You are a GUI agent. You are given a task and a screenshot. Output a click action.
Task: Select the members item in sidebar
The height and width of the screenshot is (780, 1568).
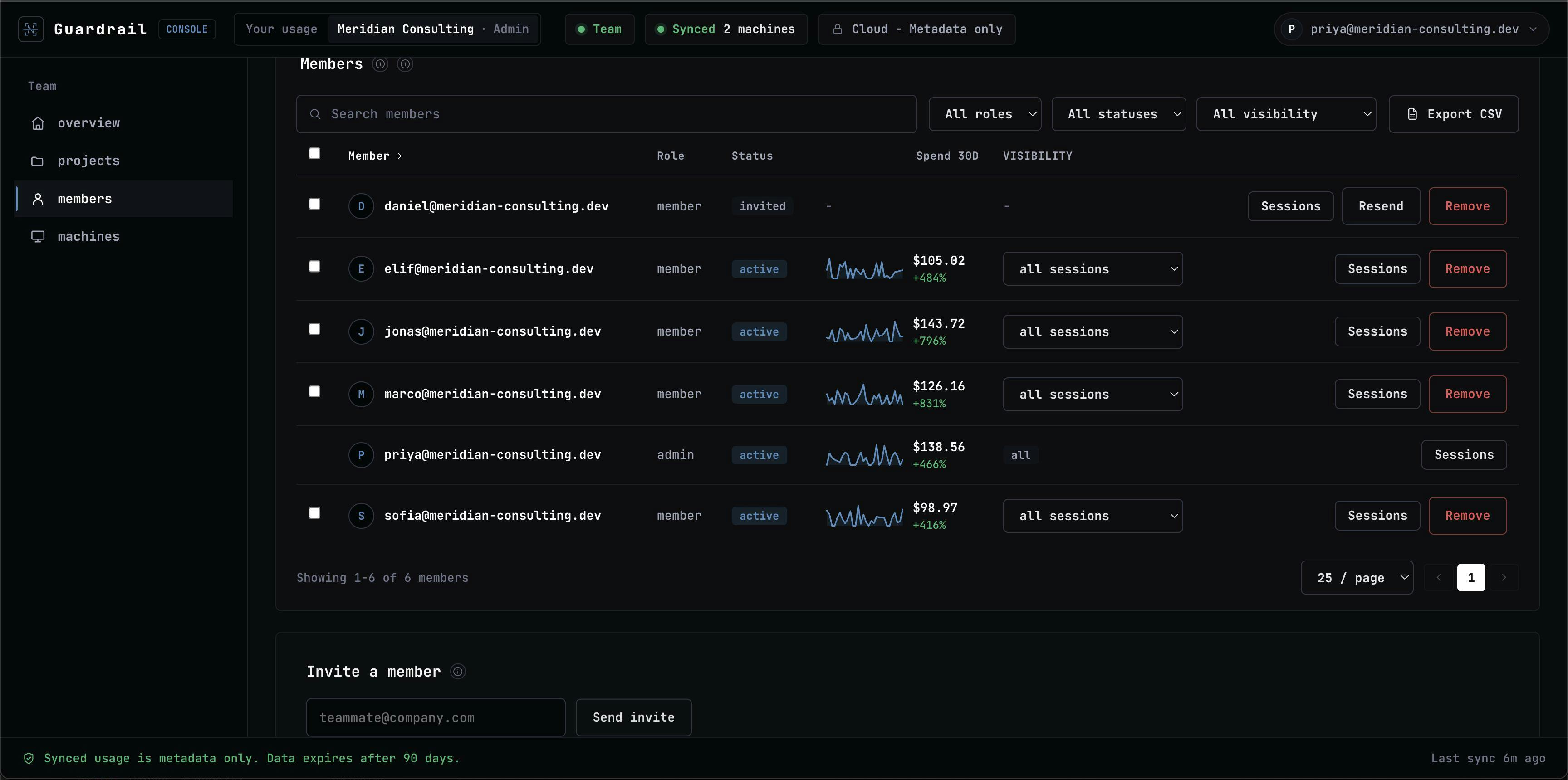pyautogui.click(x=123, y=198)
